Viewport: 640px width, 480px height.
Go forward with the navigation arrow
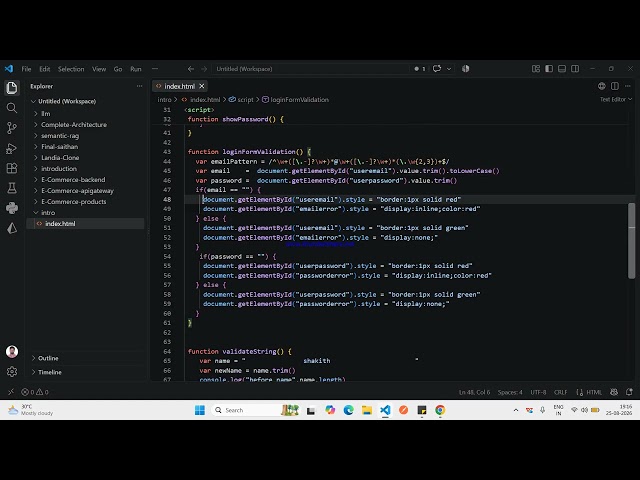coord(204,69)
